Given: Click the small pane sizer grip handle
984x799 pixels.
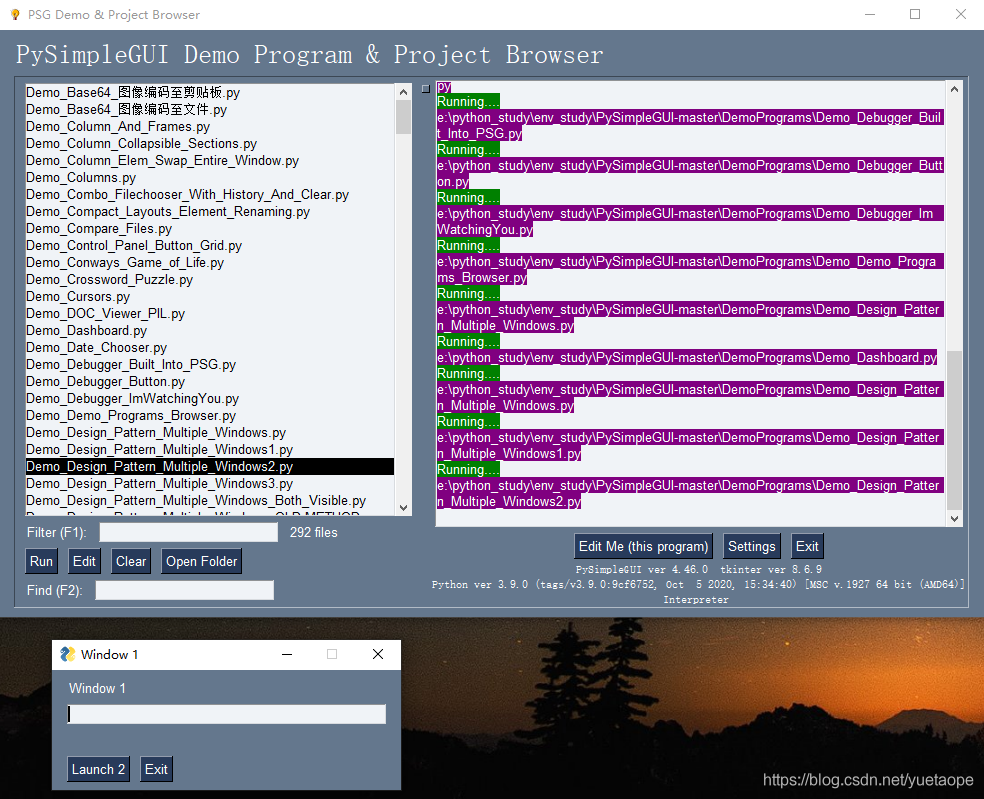Looking at the screenshot, I should click(426, 89).
